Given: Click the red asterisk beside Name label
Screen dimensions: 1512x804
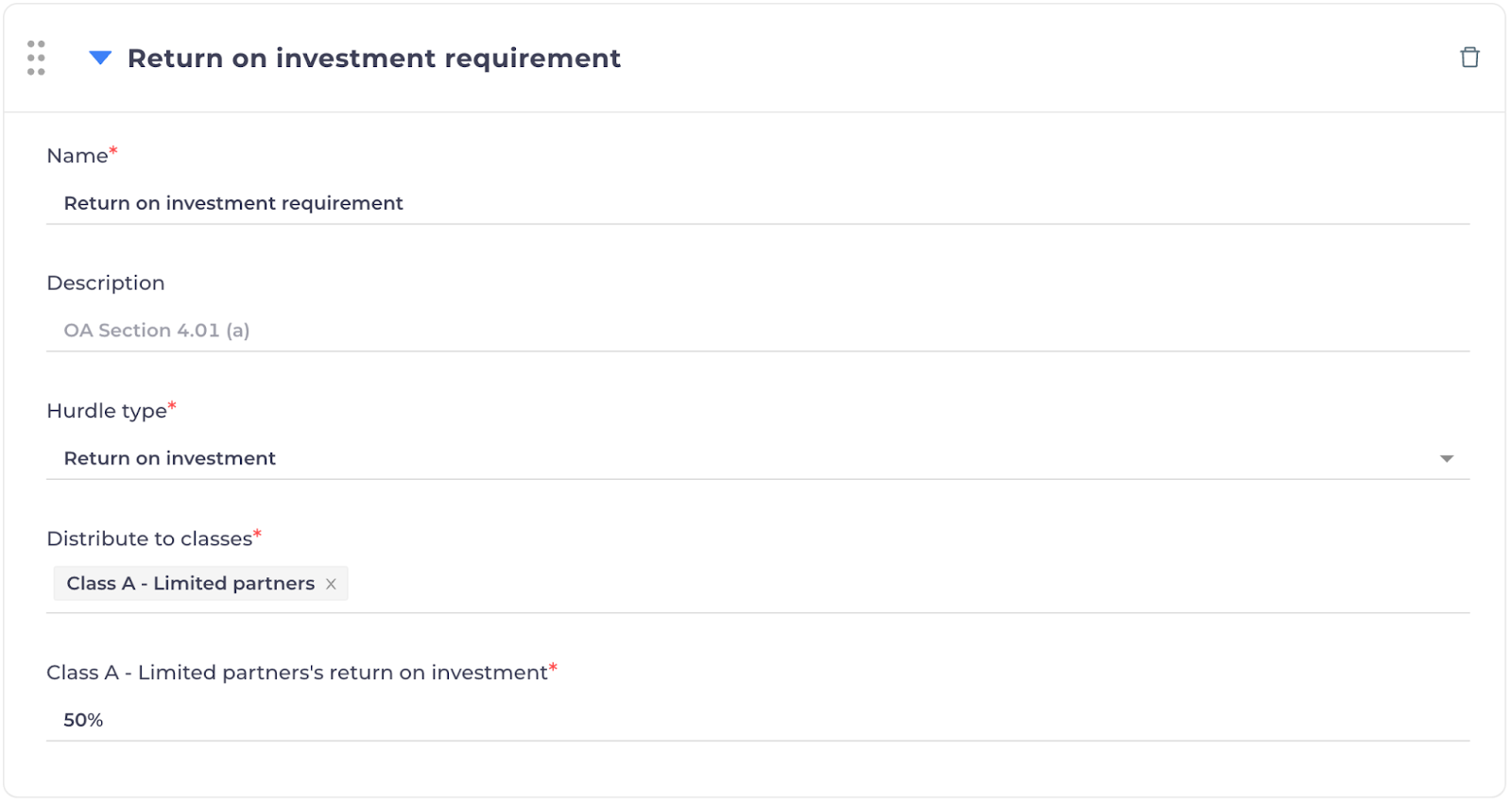Looking at the screenshot, I should 113,150.
